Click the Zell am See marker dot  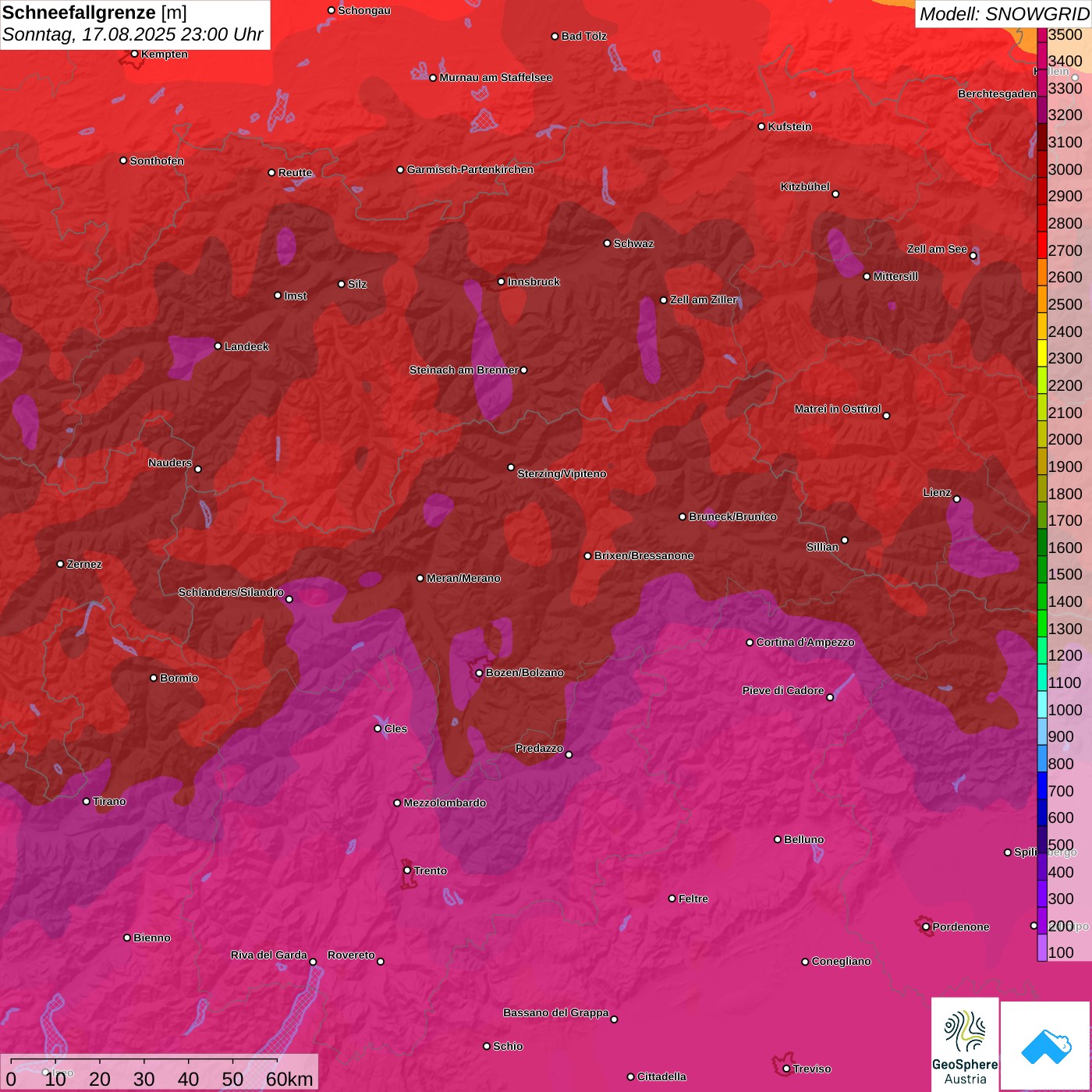click(973, 256)
